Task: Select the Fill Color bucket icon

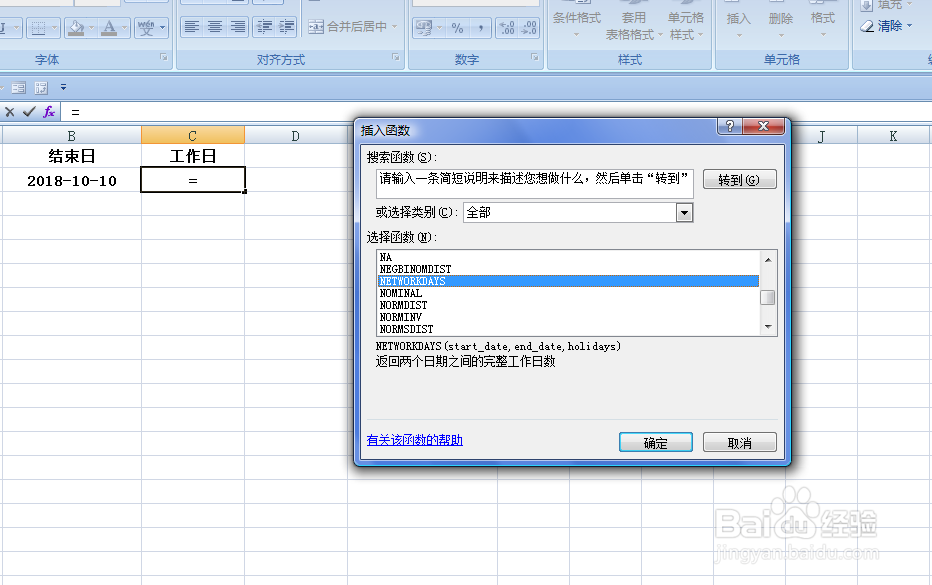Action: coord(76,27)
